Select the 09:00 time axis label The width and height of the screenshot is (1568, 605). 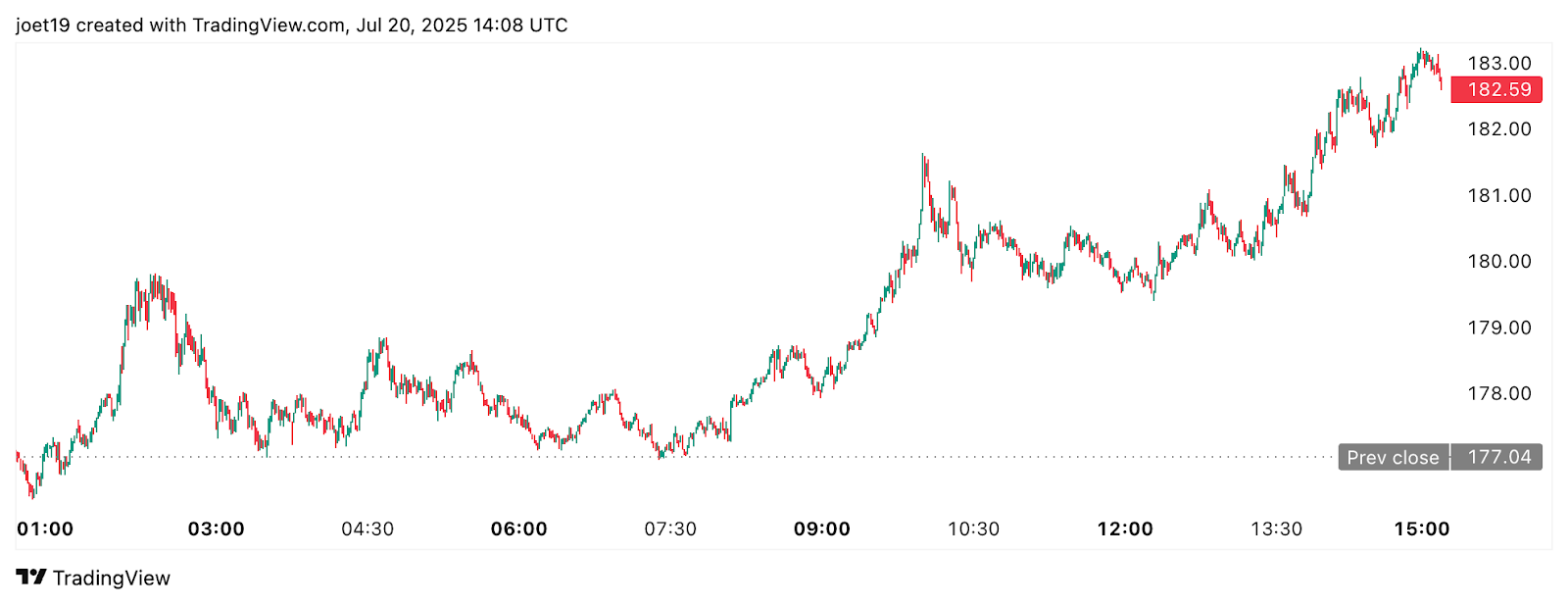pos(821,529)
